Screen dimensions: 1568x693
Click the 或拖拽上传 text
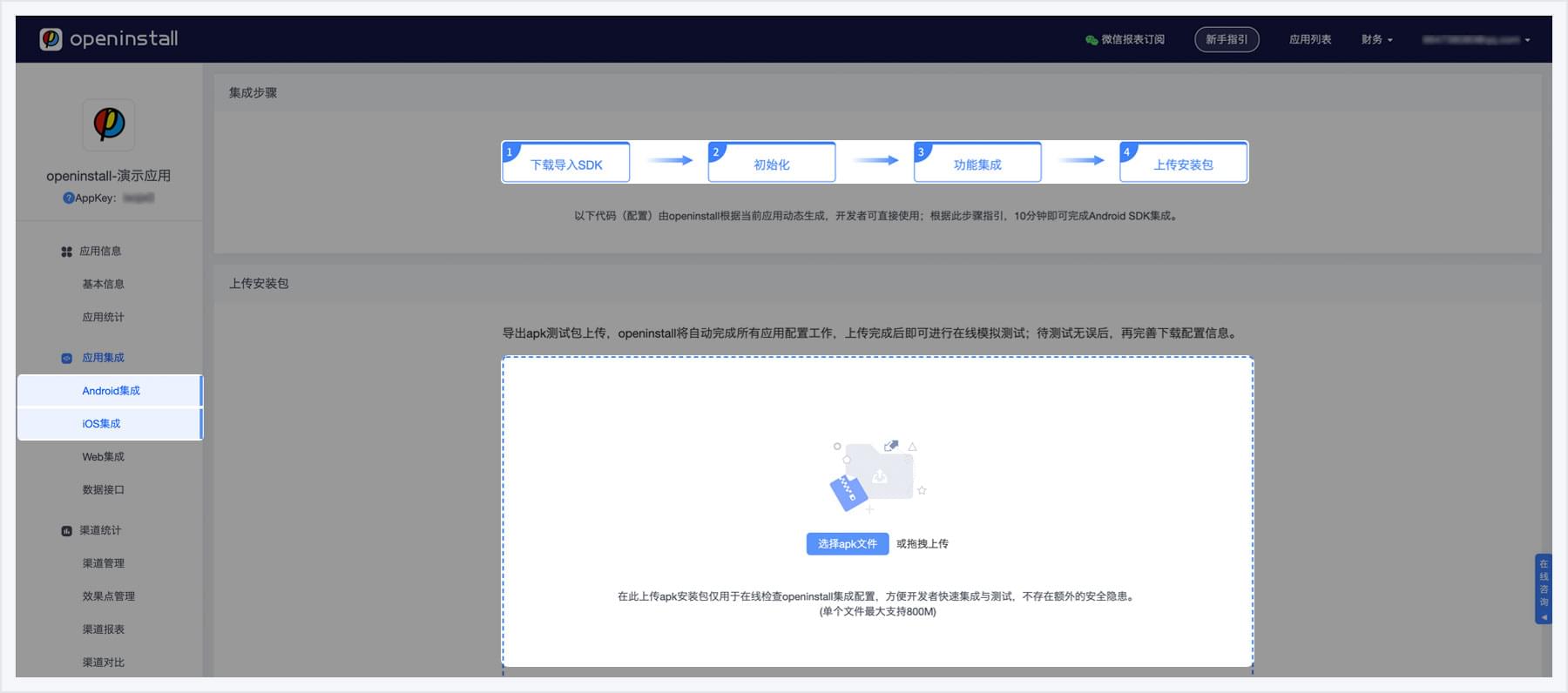(x=923, y=544)
